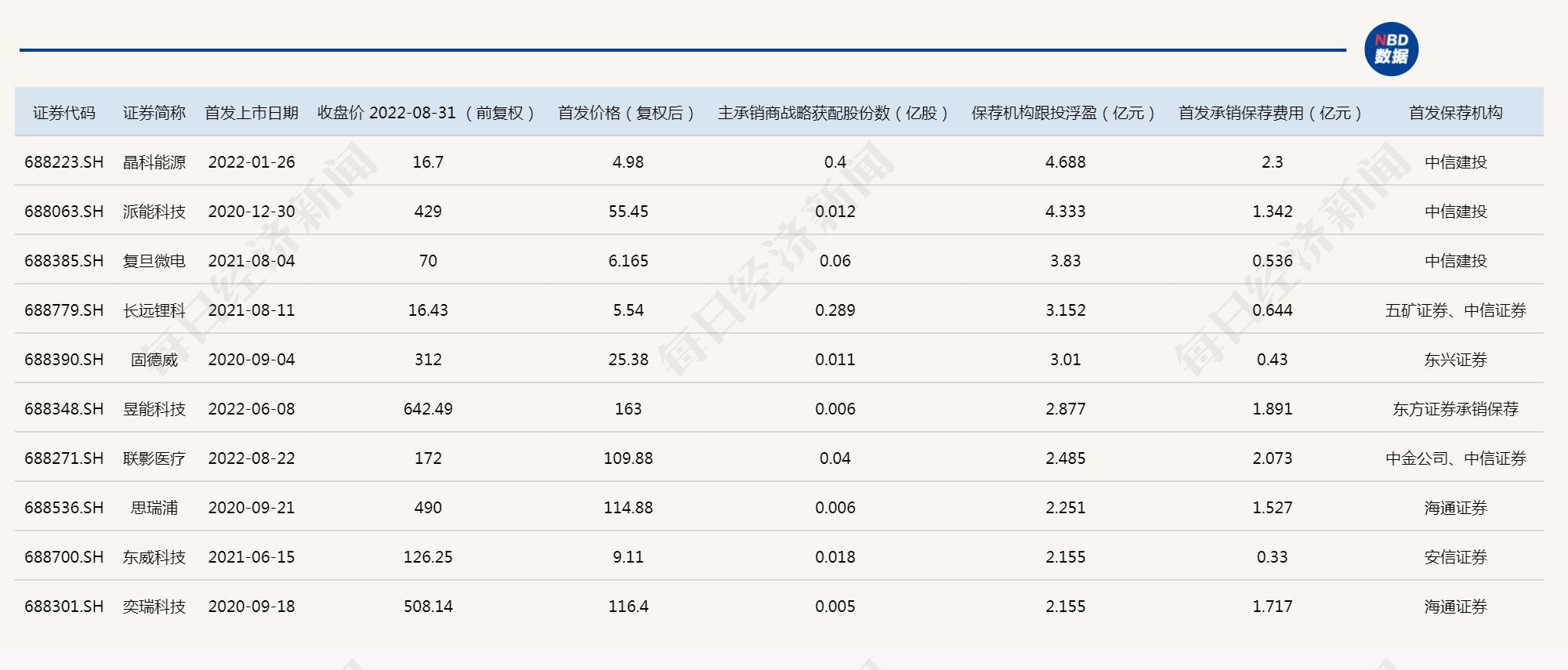
Task: Select stock code 688700.SH
Action: 64,557
